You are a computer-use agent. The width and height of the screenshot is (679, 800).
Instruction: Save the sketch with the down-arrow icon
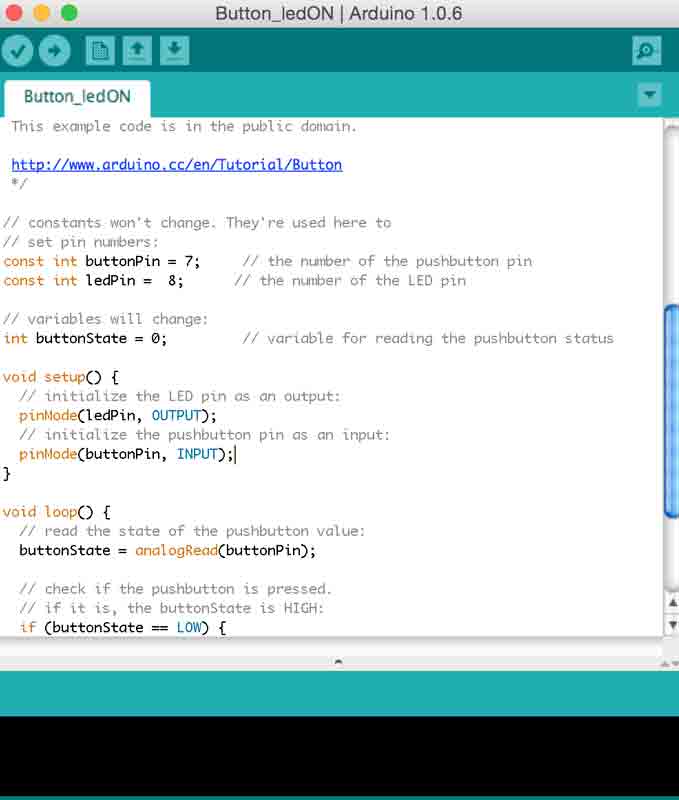(x=174, y=51)
